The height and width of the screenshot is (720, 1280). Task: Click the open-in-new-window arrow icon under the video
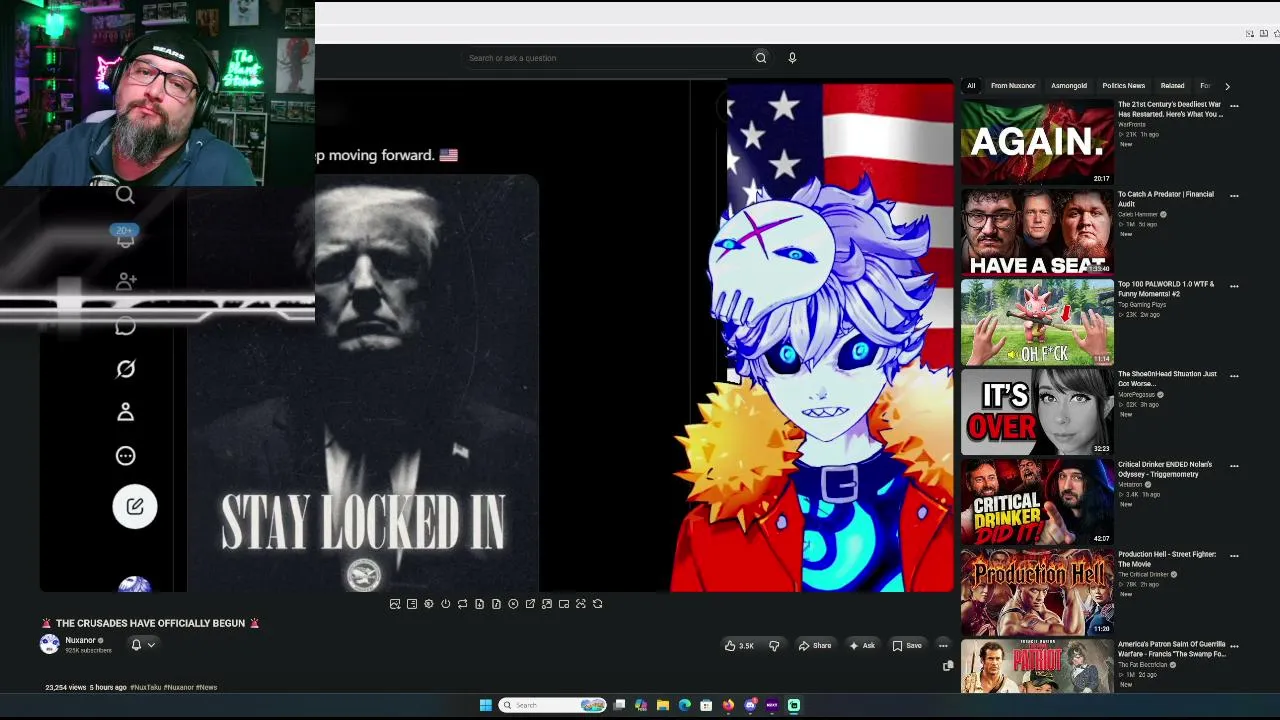[x=530, y=604]
